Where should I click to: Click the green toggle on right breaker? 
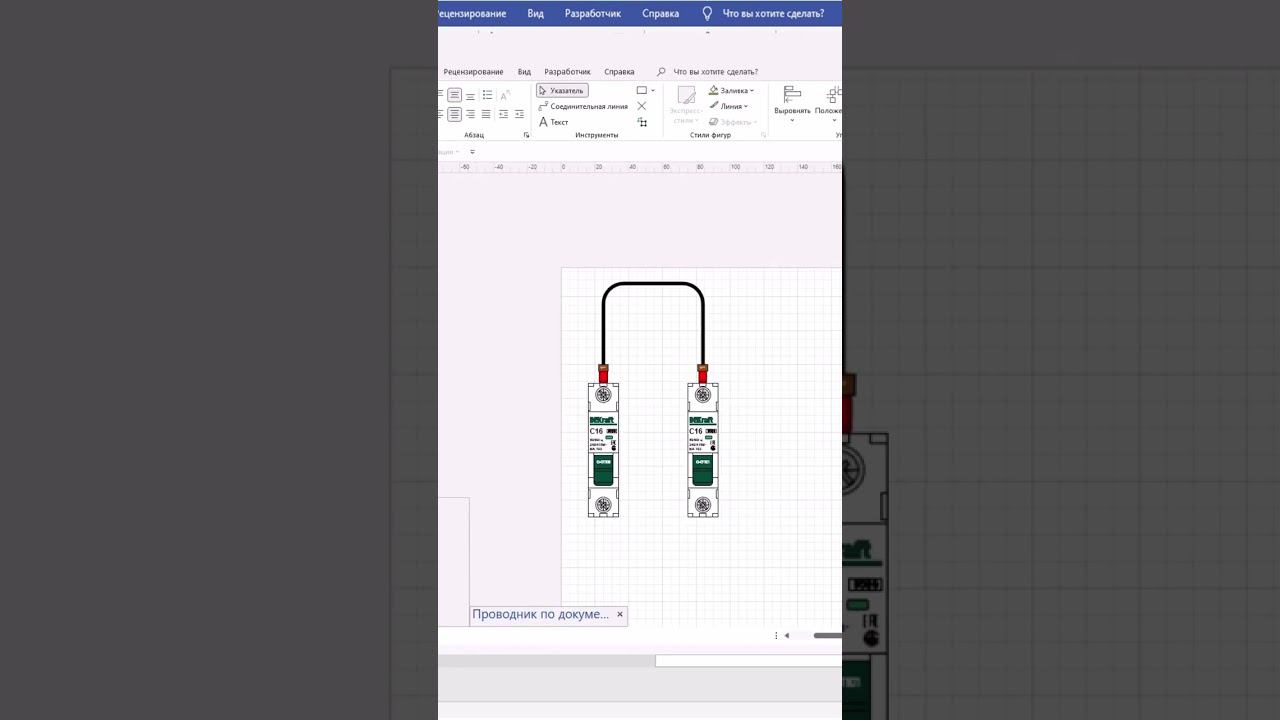coord(703,470)
